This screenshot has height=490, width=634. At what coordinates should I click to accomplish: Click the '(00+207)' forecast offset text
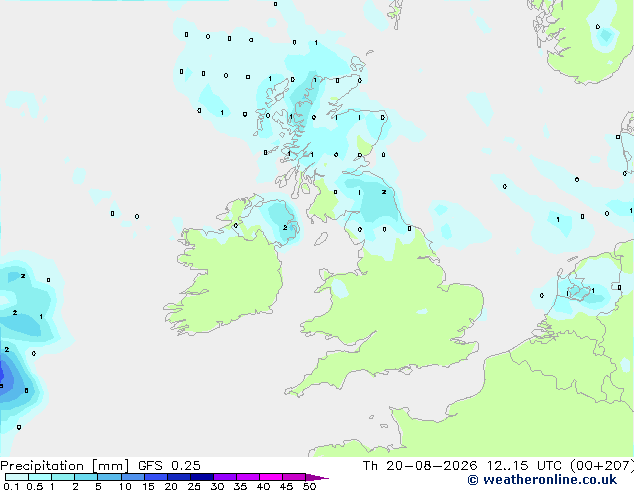tap(602, 466)
